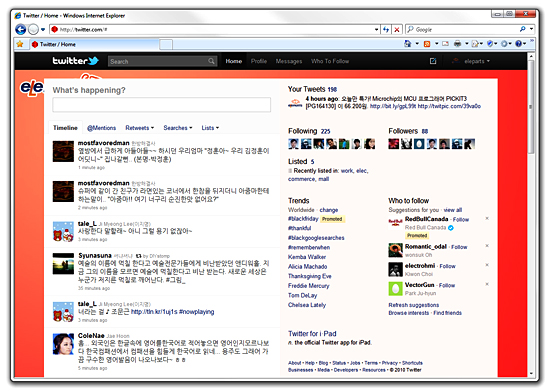The height and width of the screenshot is (392, 550).
Task: Click the RSS Feeds toolbar icon
Action: (427, 44)
